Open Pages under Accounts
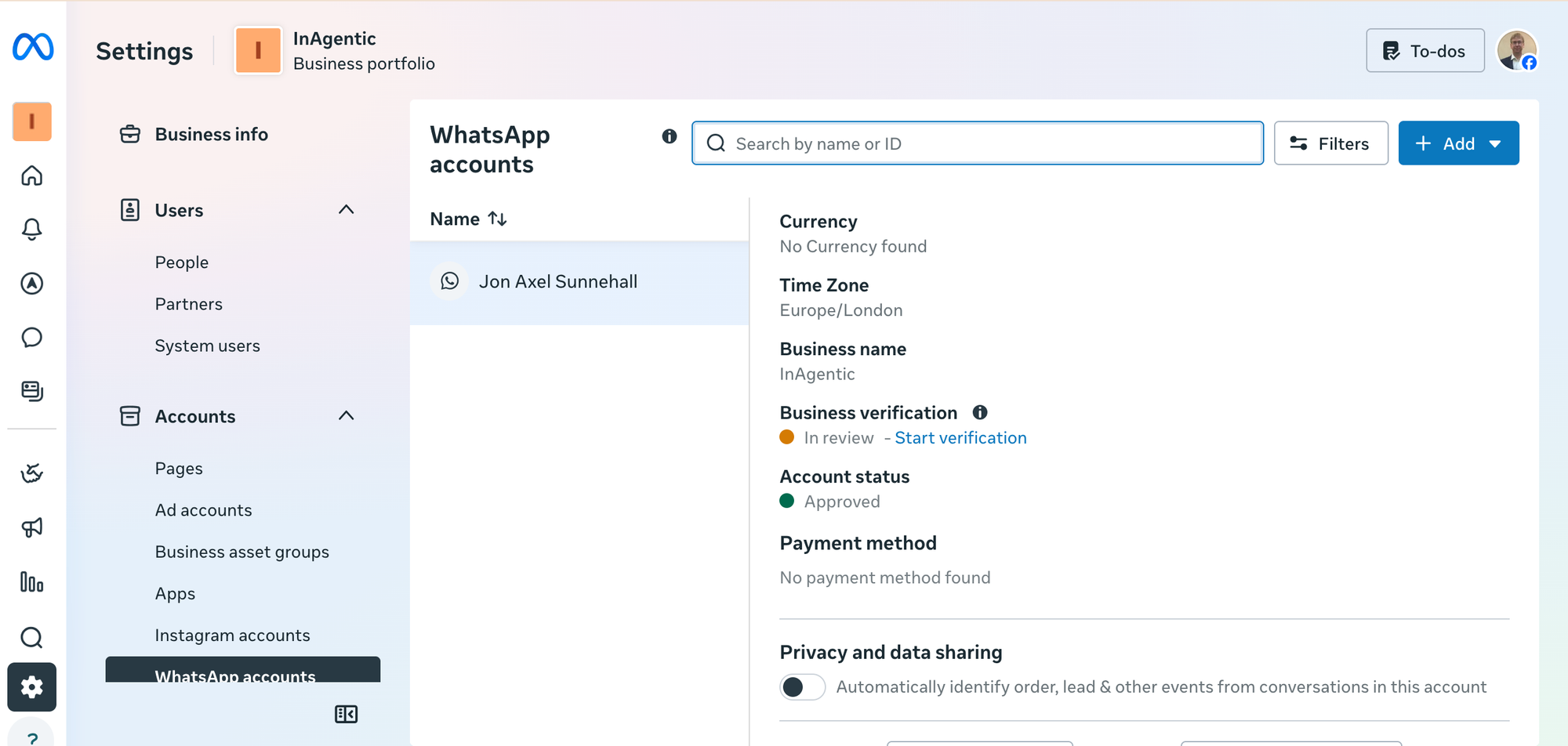The height and width of the screenshot is (746, 1568). 179,469
